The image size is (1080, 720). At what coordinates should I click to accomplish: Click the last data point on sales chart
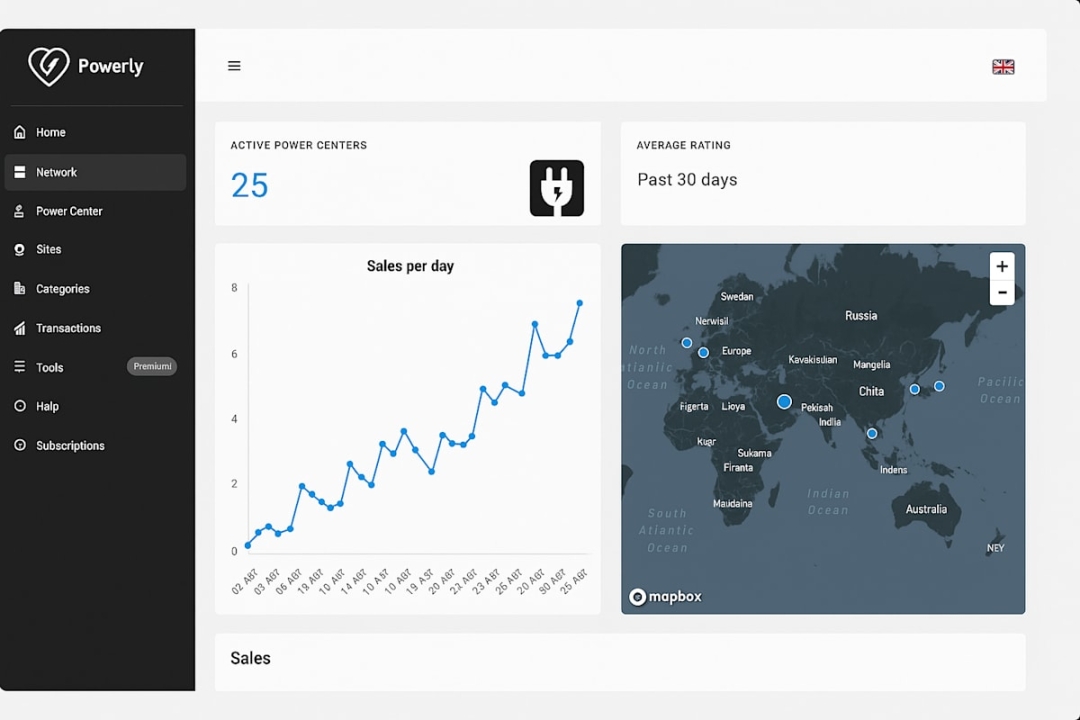(580, 303)
